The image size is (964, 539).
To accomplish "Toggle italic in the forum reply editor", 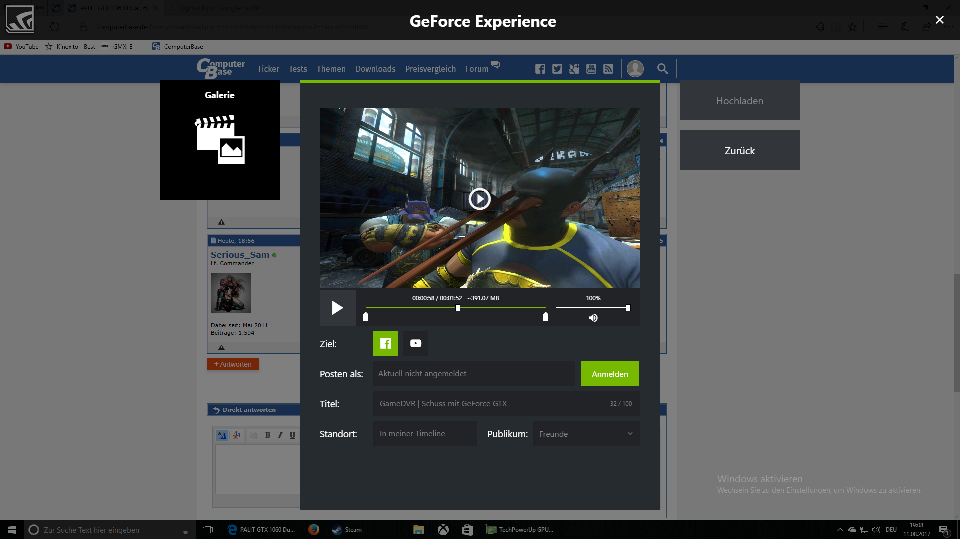I will point(280,435).
